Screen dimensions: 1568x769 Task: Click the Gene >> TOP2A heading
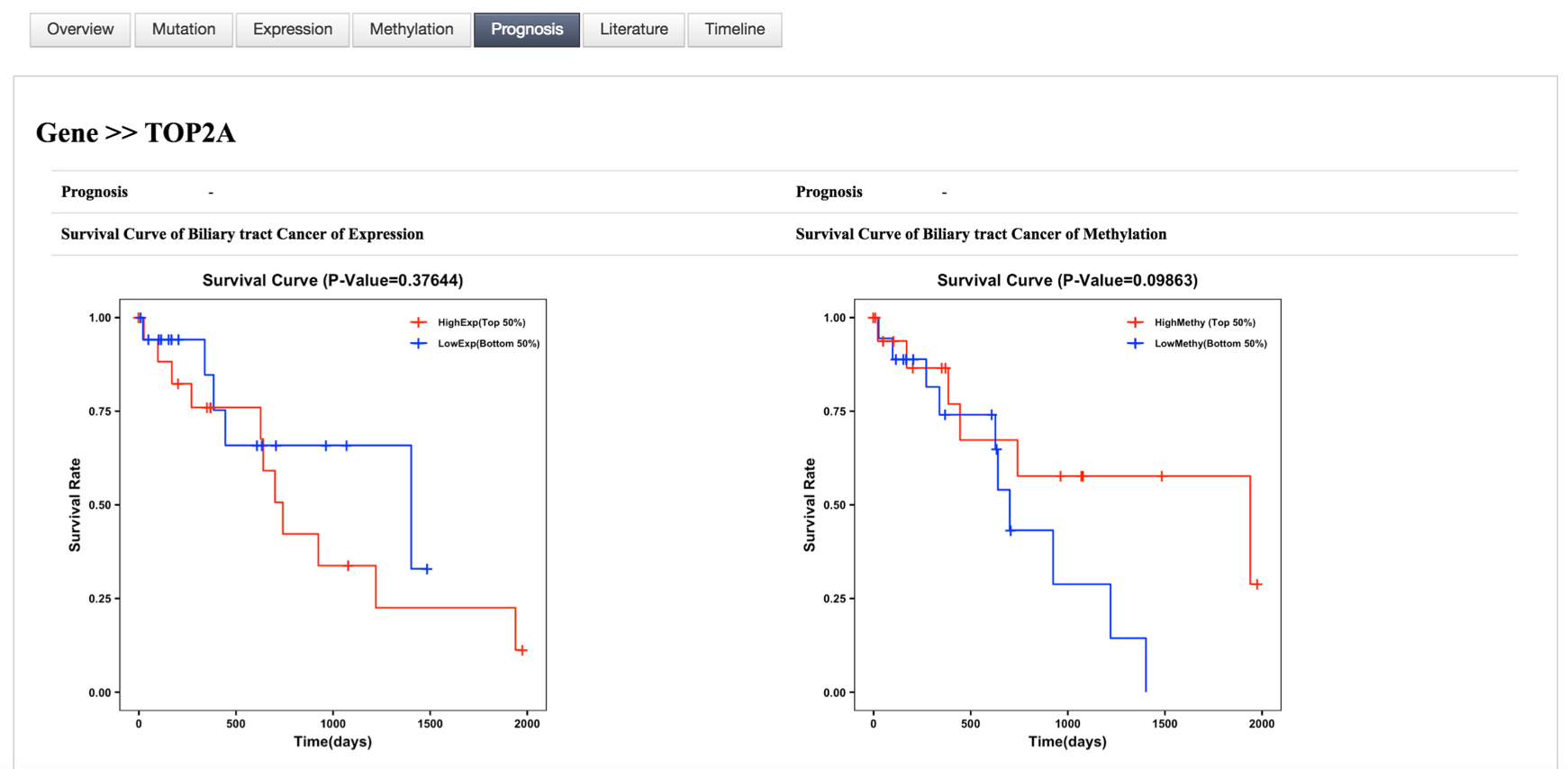pyautogui.click(x=136, y=133)
